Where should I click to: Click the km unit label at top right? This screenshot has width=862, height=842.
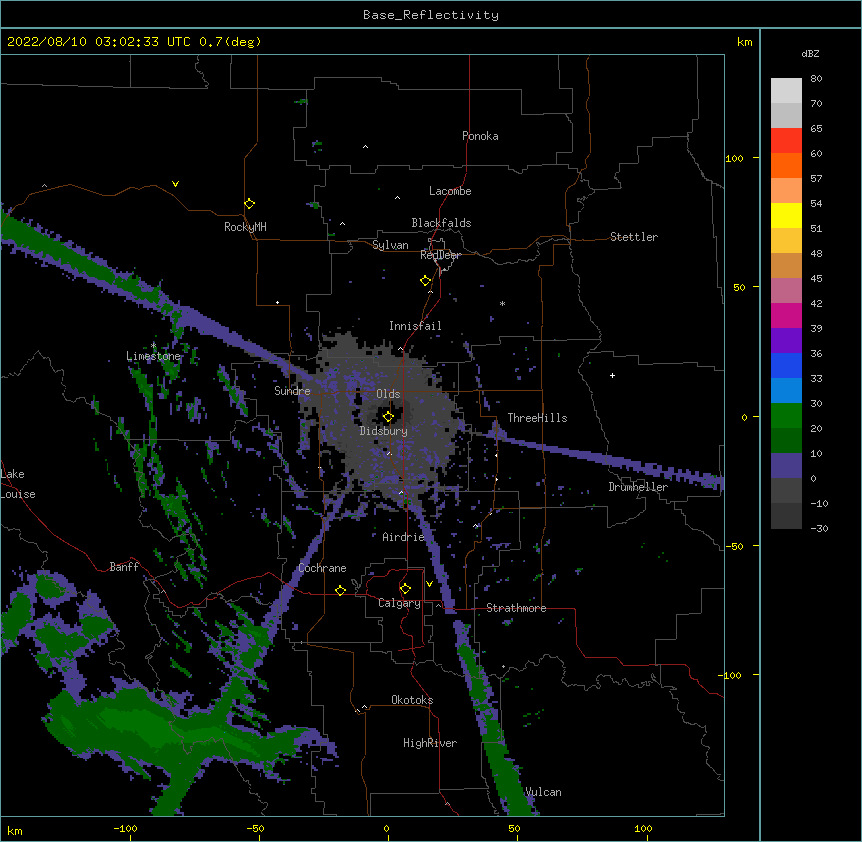744,42
